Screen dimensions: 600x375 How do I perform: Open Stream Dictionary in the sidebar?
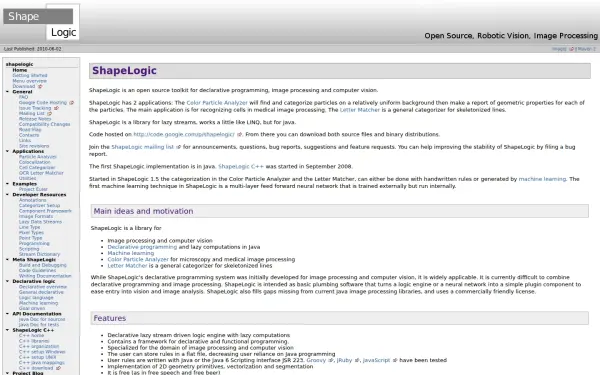coord(39,254)
